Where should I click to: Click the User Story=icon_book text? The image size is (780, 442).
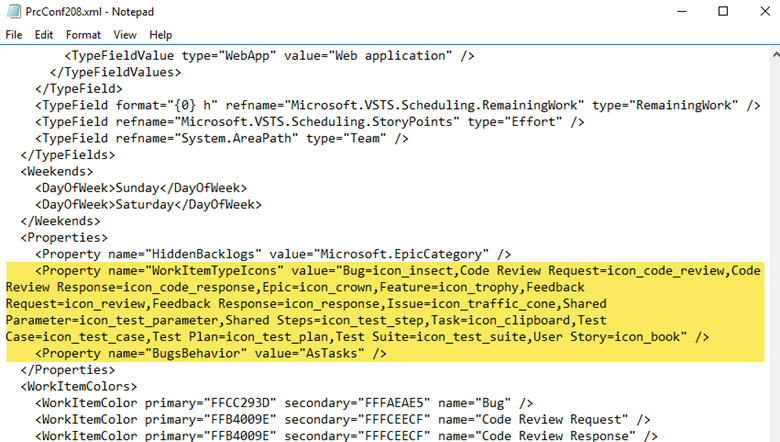point(606,337)
